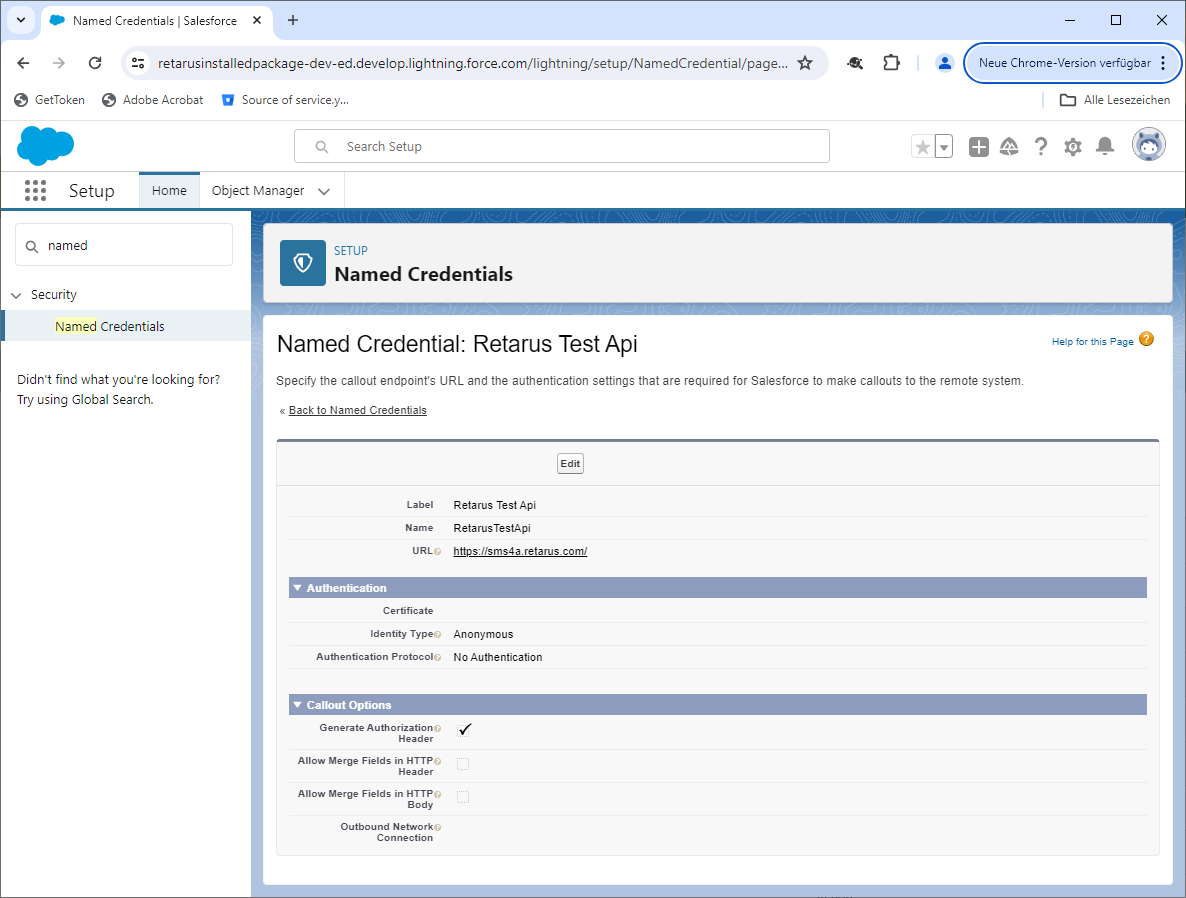This screenshot has width=1186, height=898.
Task: Open the favorites list dropdown arrow
Action: coord(944,147)
